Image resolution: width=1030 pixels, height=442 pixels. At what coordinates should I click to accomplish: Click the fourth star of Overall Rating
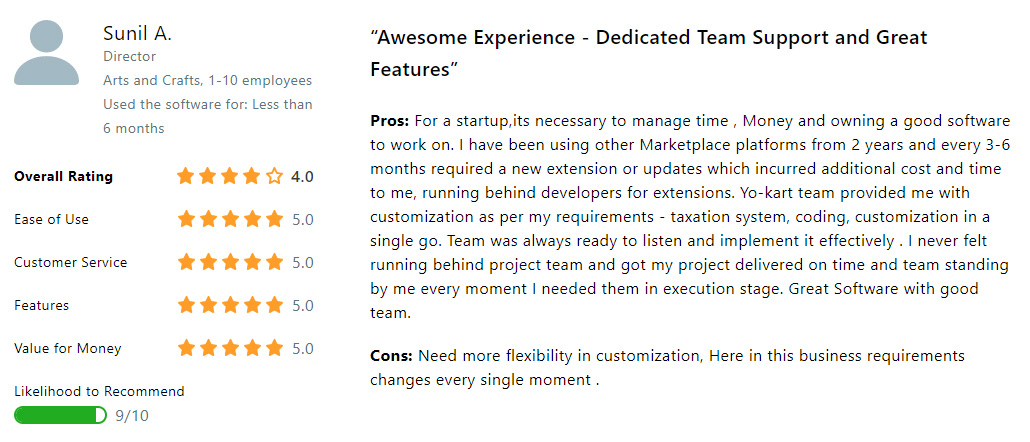(252, 176)
